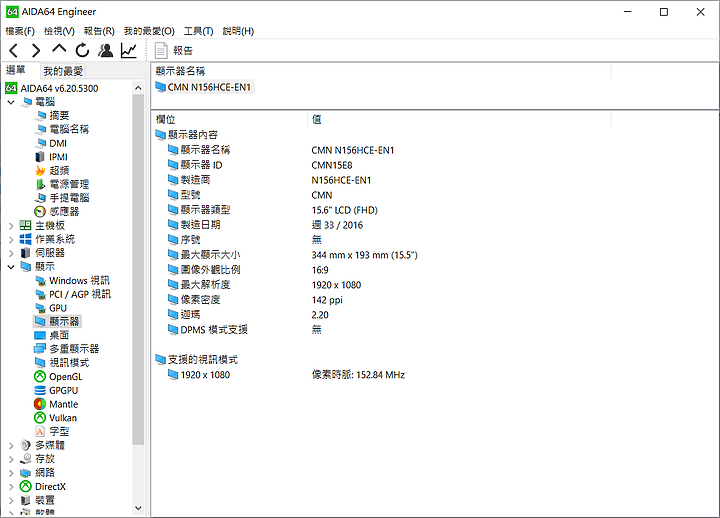Click the 桌面 desktop icon
This screenshot has width=720, height=518.
coord(40,336)
